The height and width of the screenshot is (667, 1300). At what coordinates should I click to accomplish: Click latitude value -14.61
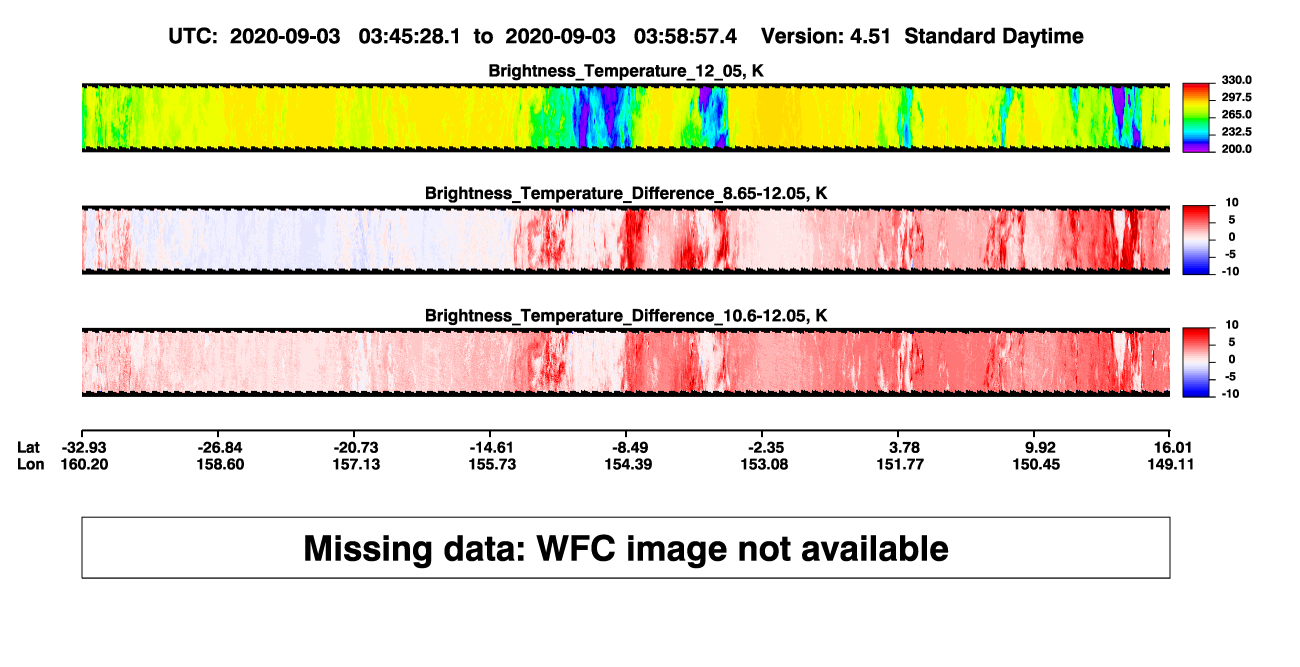[493, 447]
